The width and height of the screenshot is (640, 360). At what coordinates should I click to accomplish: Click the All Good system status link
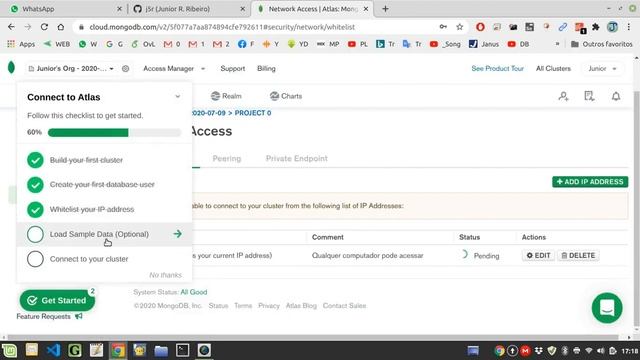coord(194,292)
